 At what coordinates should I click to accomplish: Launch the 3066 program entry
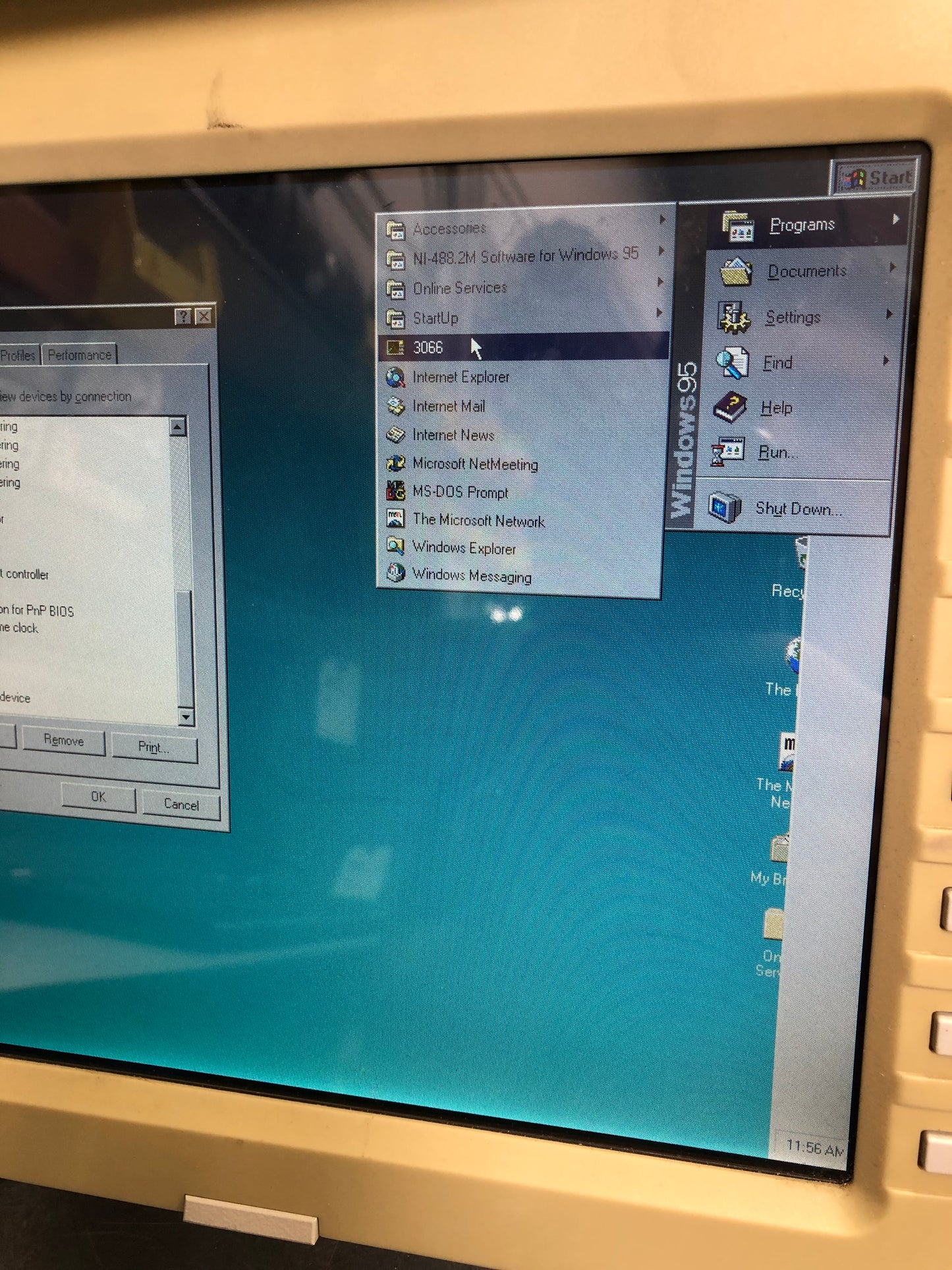(x=428, y=347)
